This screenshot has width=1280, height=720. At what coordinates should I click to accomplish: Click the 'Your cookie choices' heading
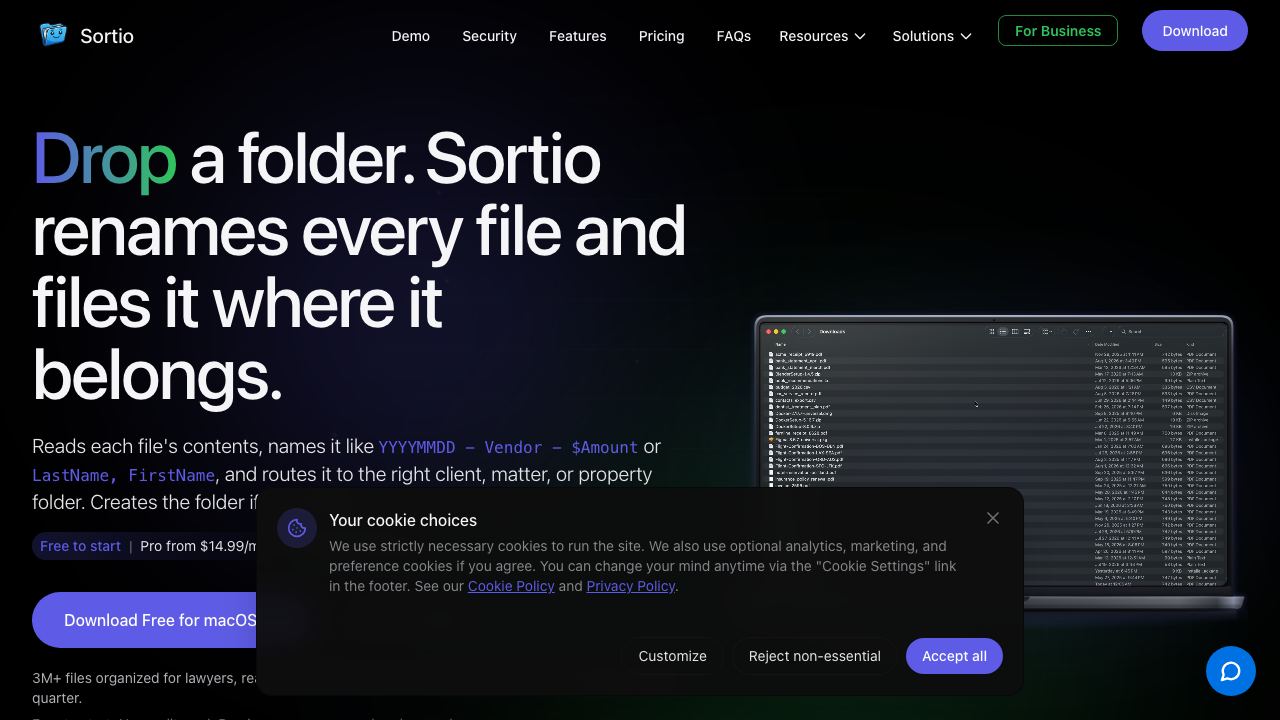pos(403,520)
